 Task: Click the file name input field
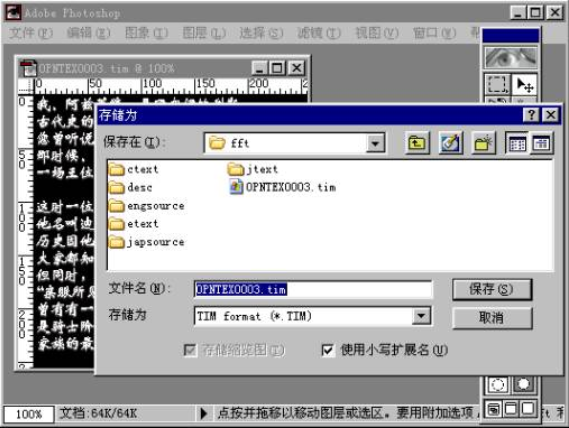[313, 289]
